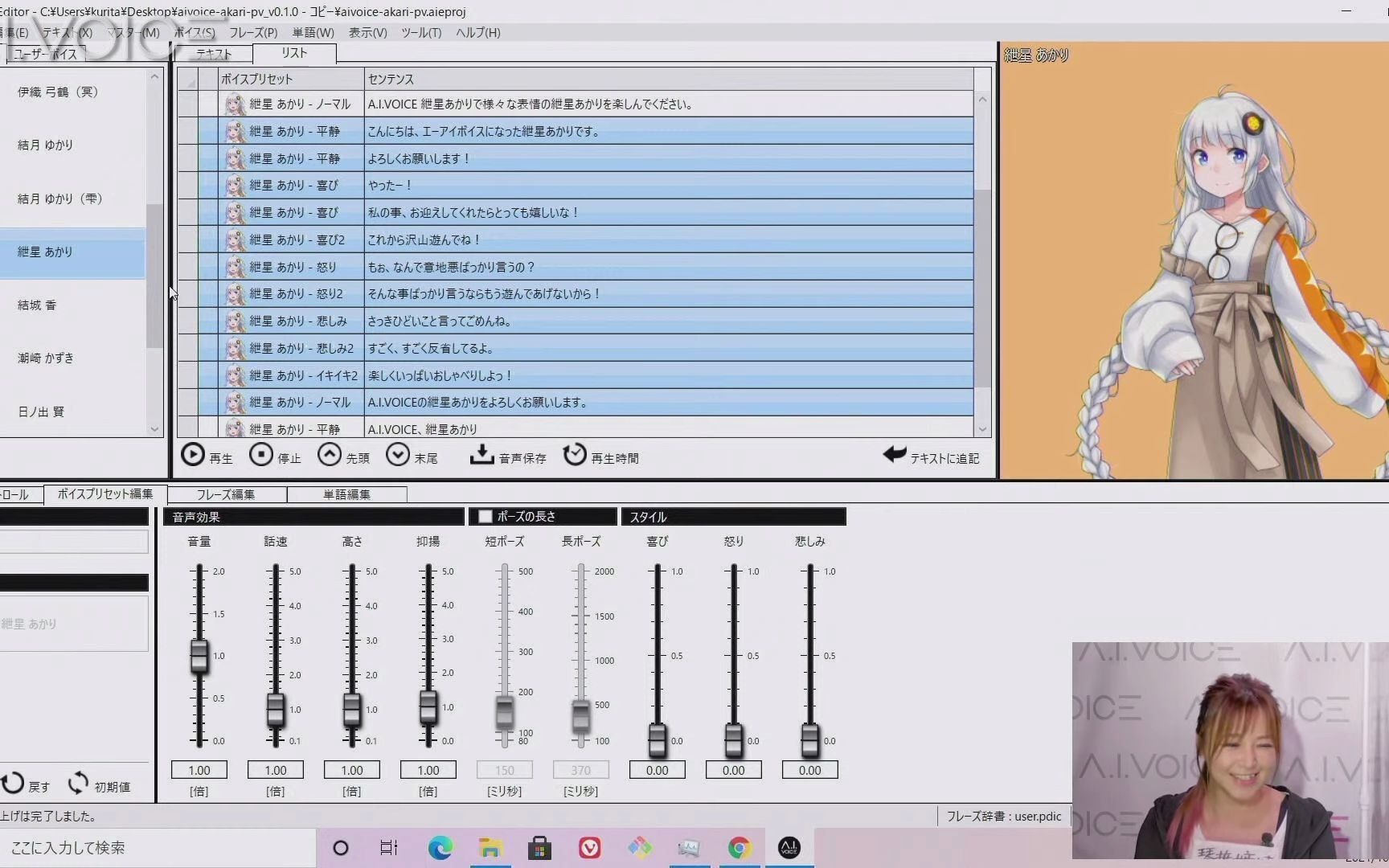Switch to the テキスト tab

pos(214,54)
